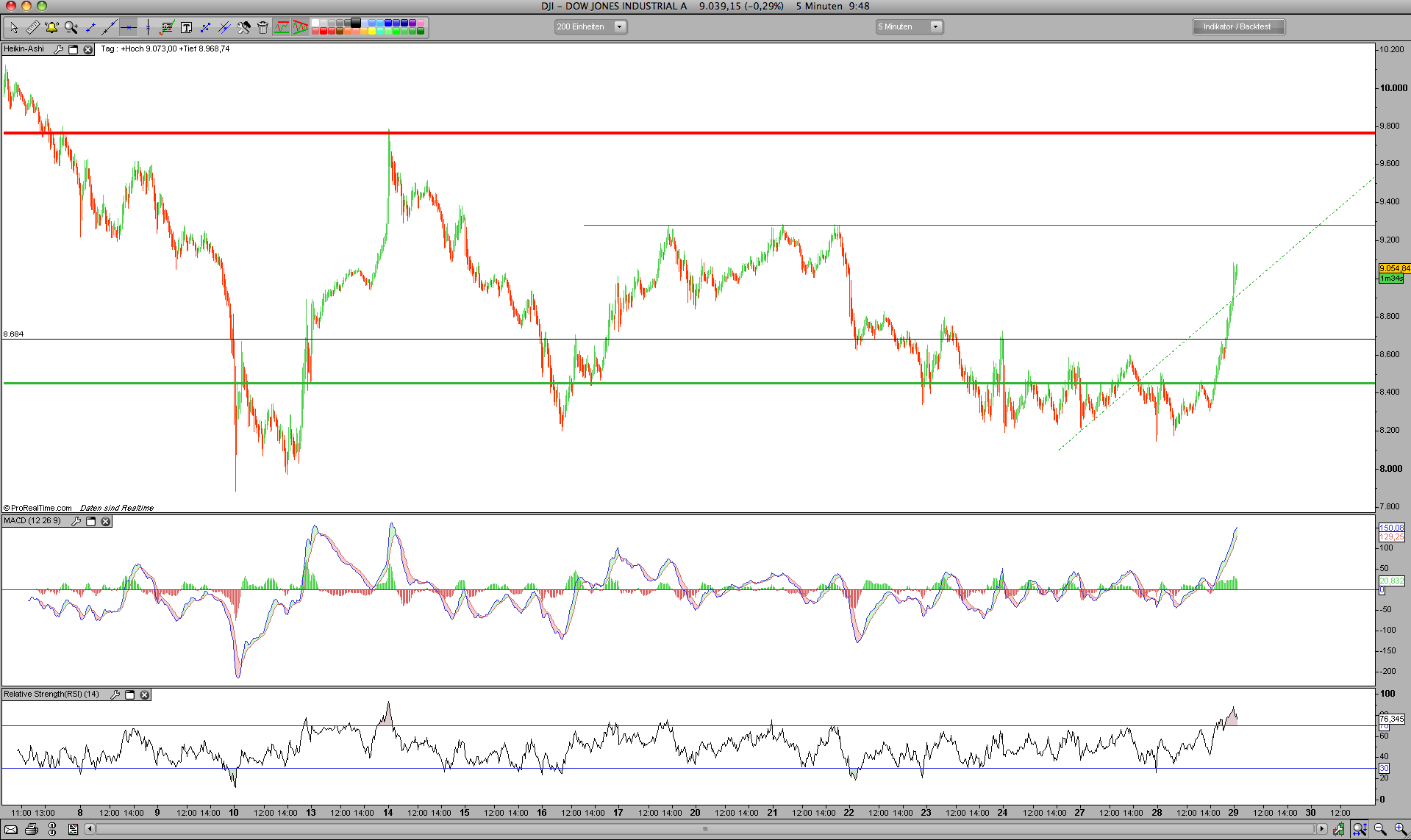Pick the black color swatch
Screen dimensions: 1411x840
click(x=356, y=24)
